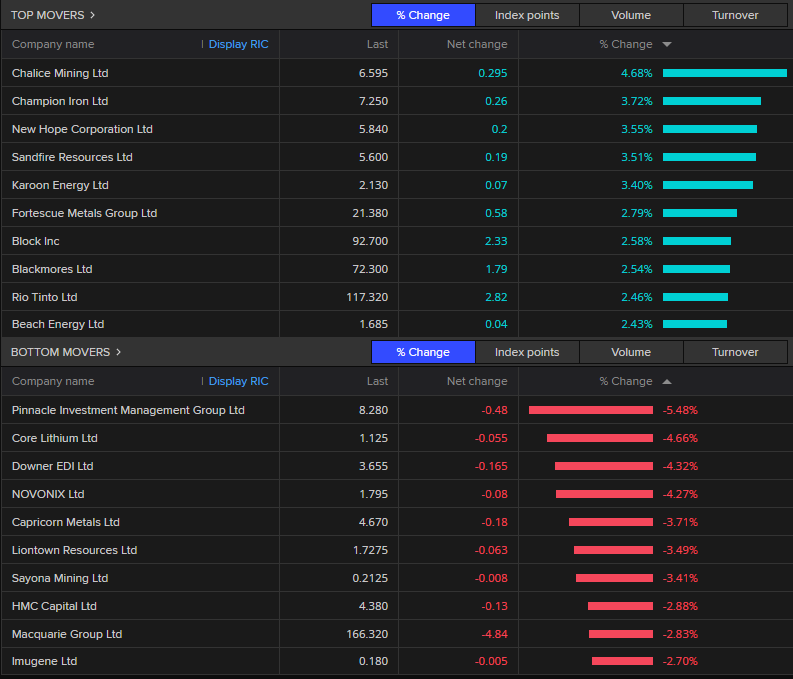
Task: Switch Top Movers to Volume tab
Action: [x=631, y=15]
